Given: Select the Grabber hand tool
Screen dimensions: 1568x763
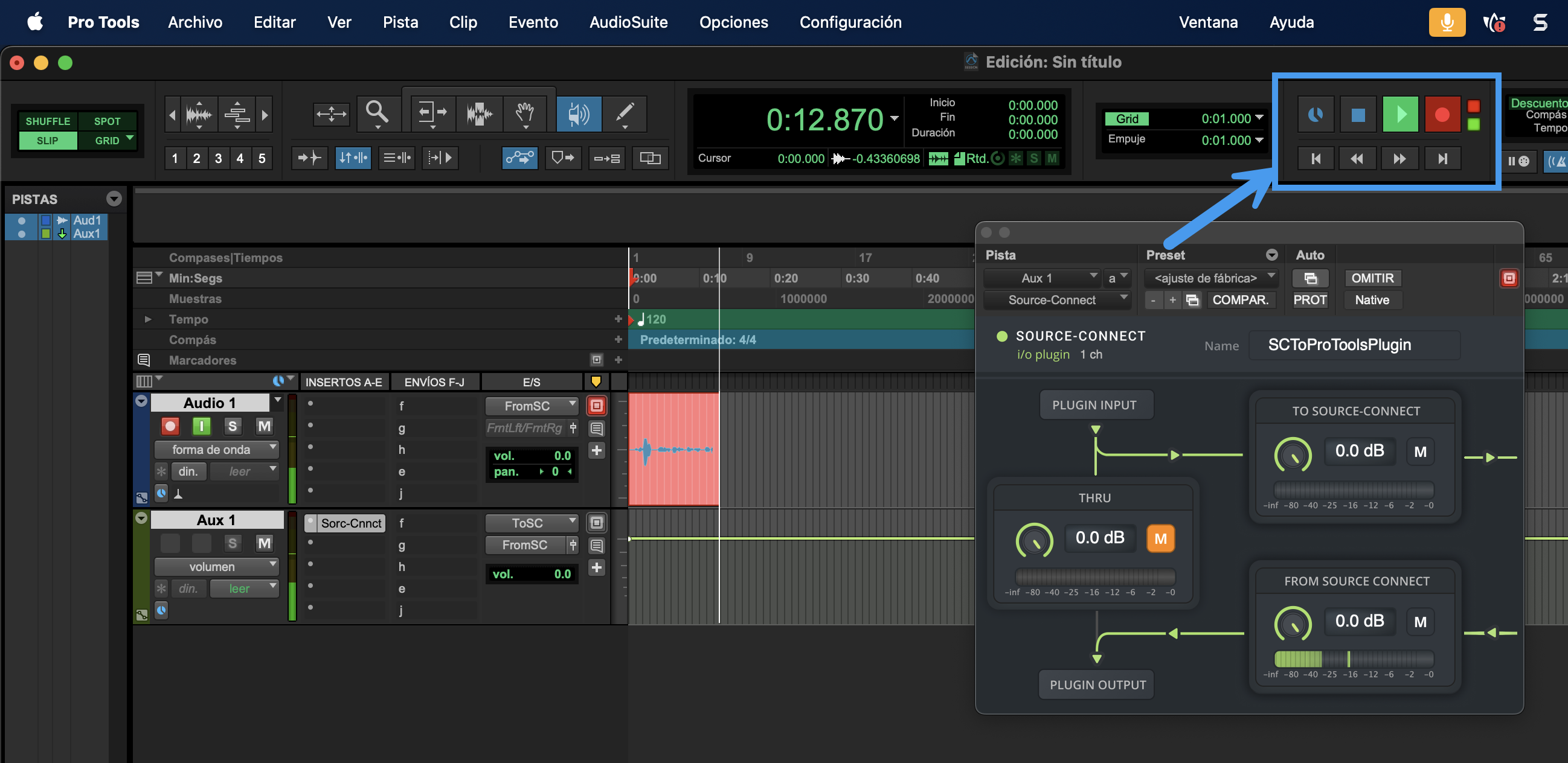Looking at the screenshot, I should point(525,113).
